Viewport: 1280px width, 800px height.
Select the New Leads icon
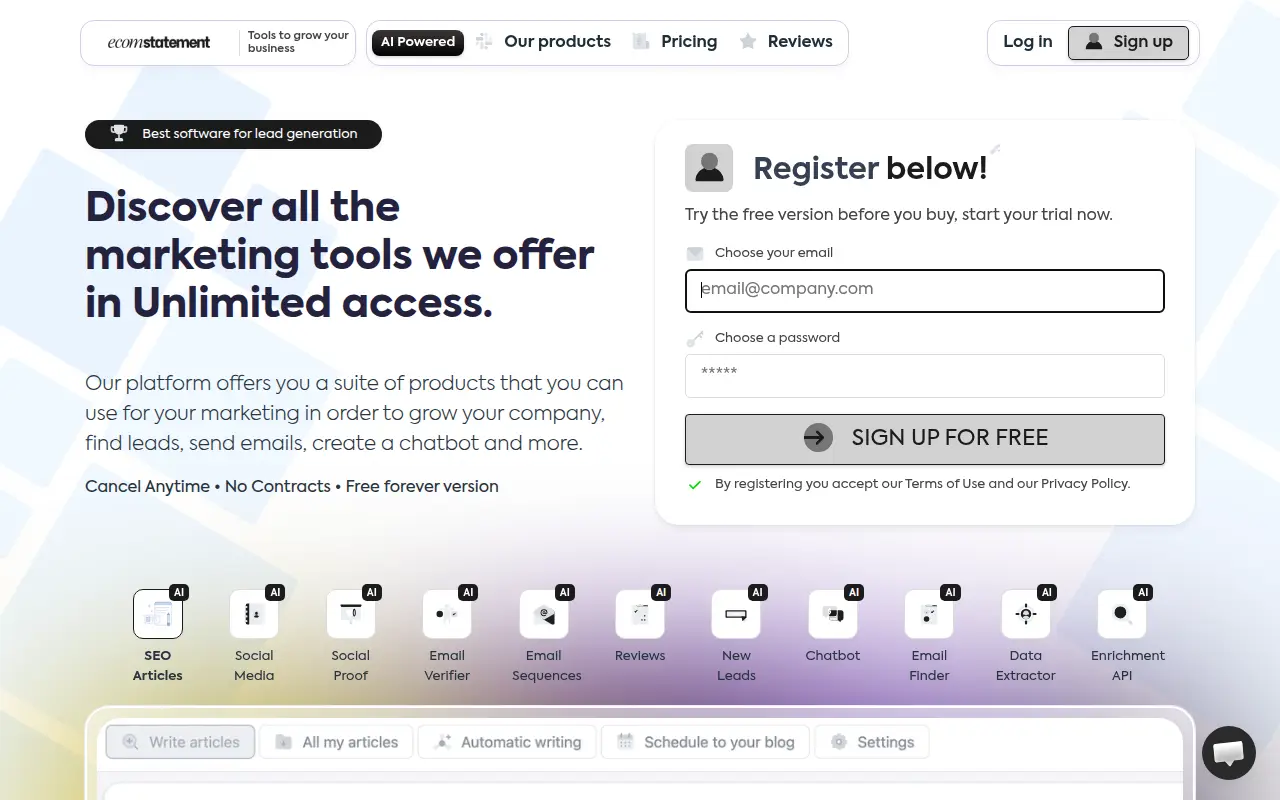736,614
